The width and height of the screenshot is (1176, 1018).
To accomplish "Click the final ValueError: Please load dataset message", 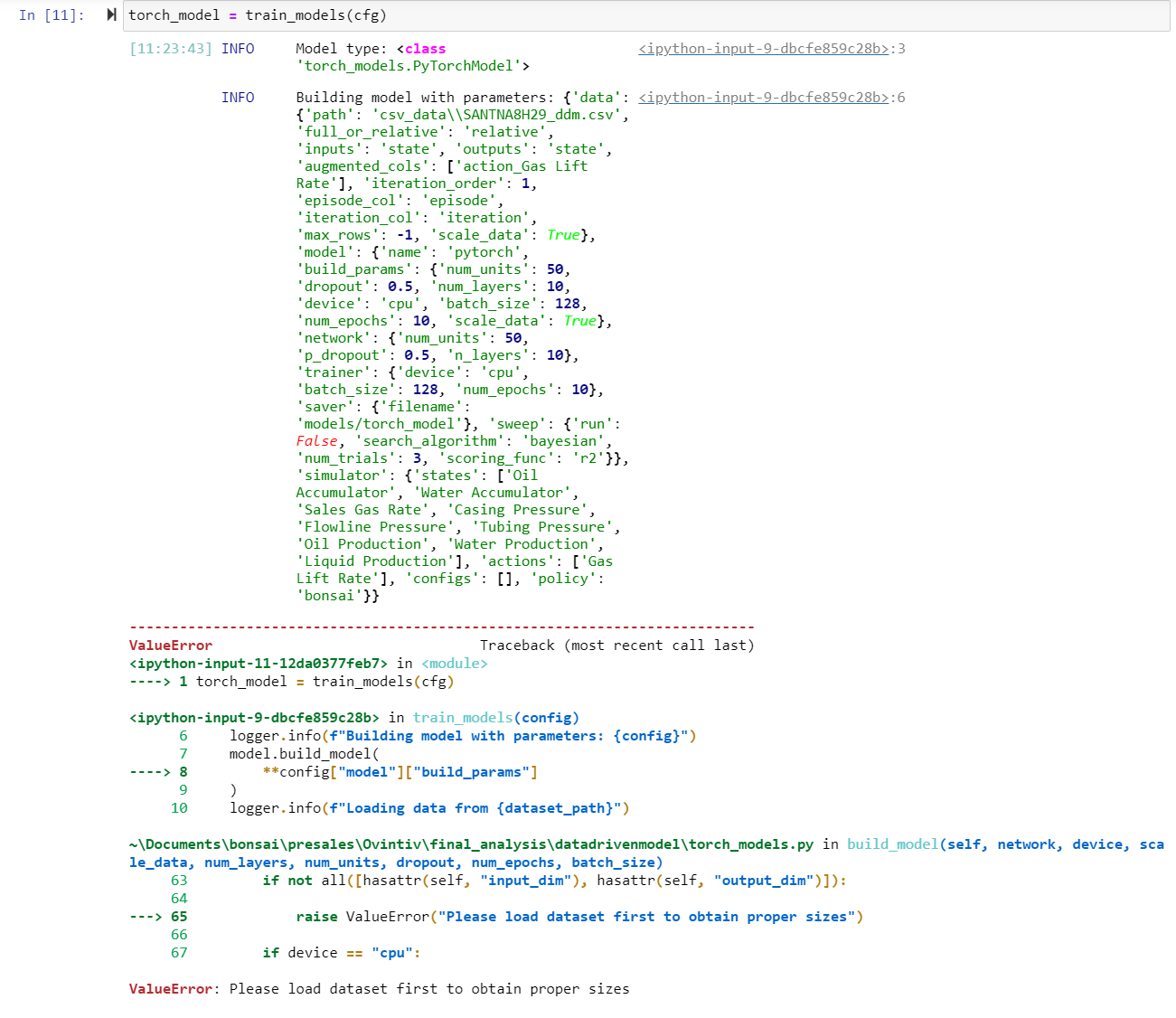I will [x=380, y=989].
